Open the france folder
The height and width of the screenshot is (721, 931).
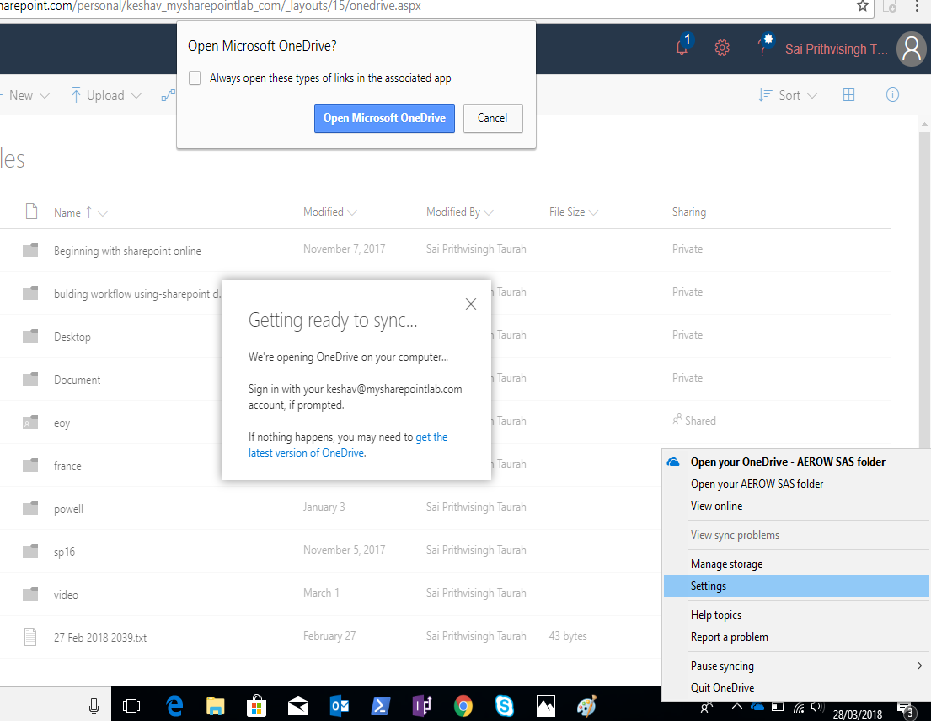(x=68, y=466)
